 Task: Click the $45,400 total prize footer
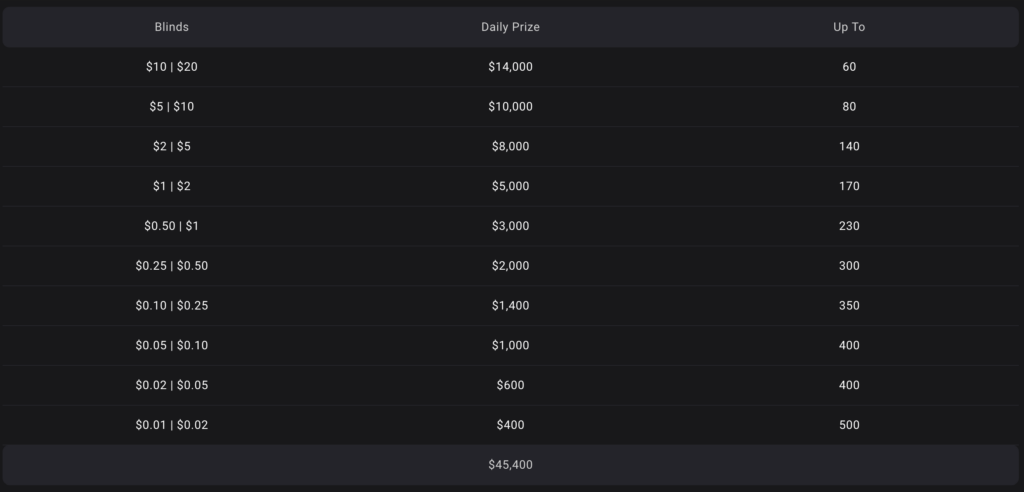click(511, 465)
